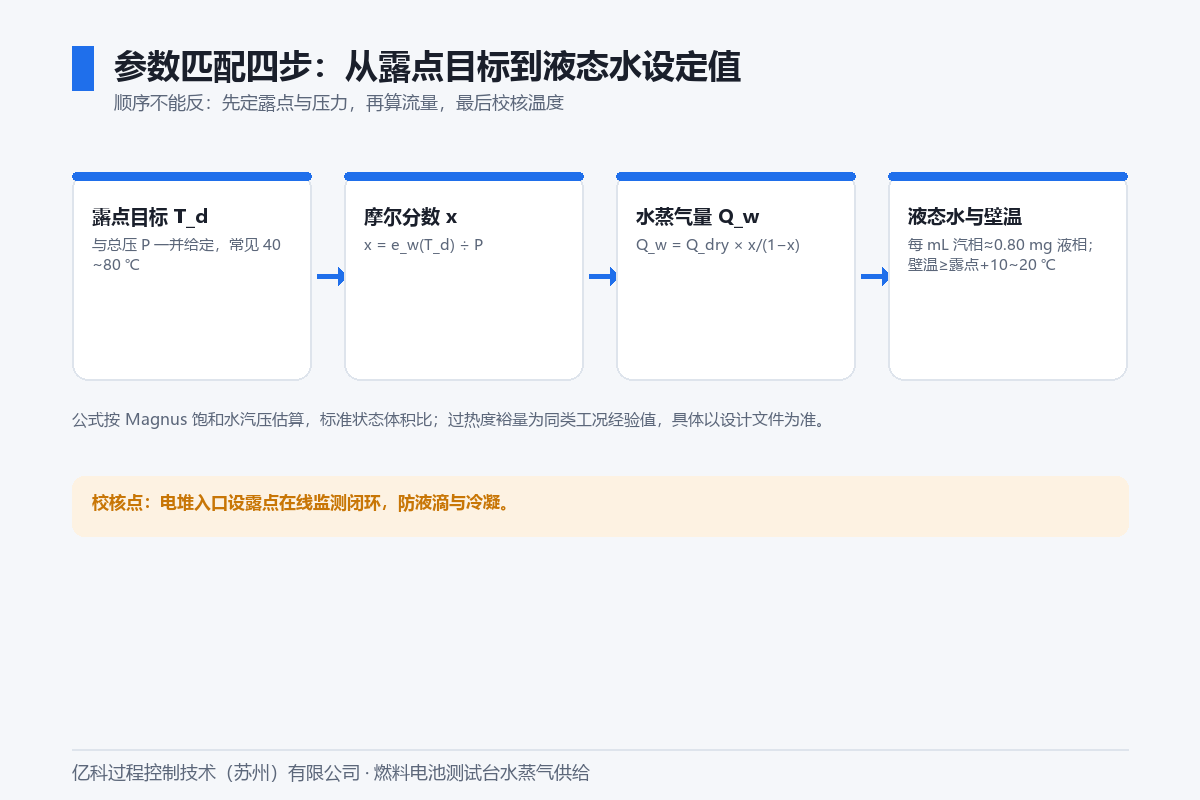Click the footer '亿科过程控制技术（苏州）有限公司'

[x=215, y=773]
